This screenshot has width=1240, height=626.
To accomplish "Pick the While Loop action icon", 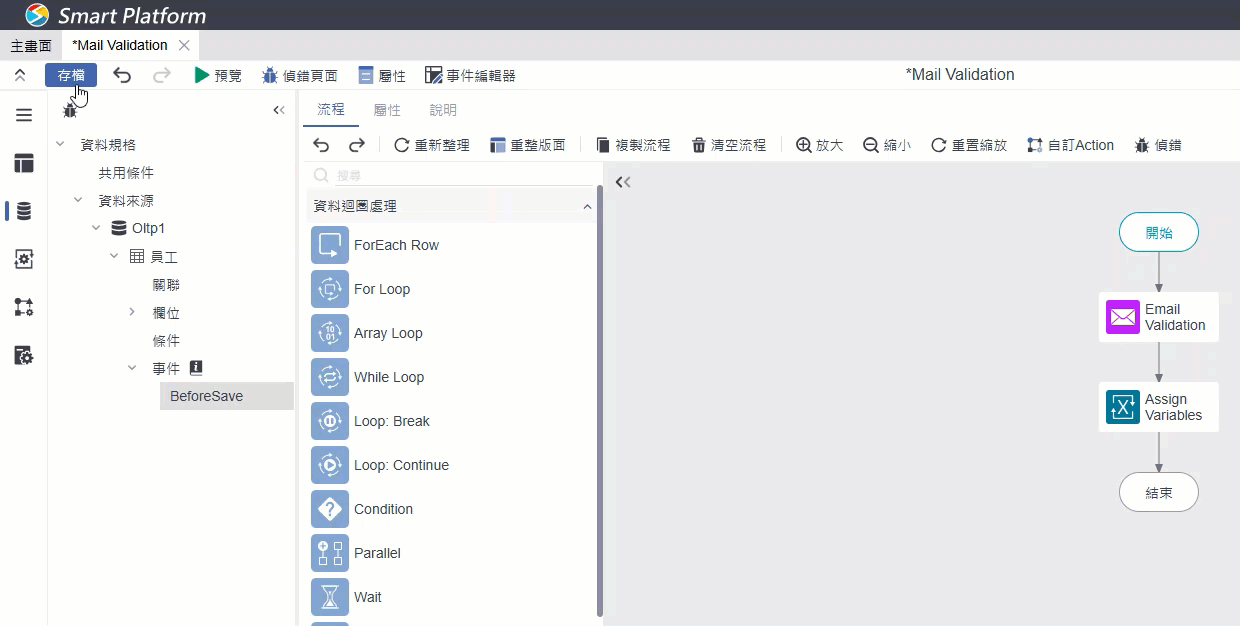I will point(330,377).
